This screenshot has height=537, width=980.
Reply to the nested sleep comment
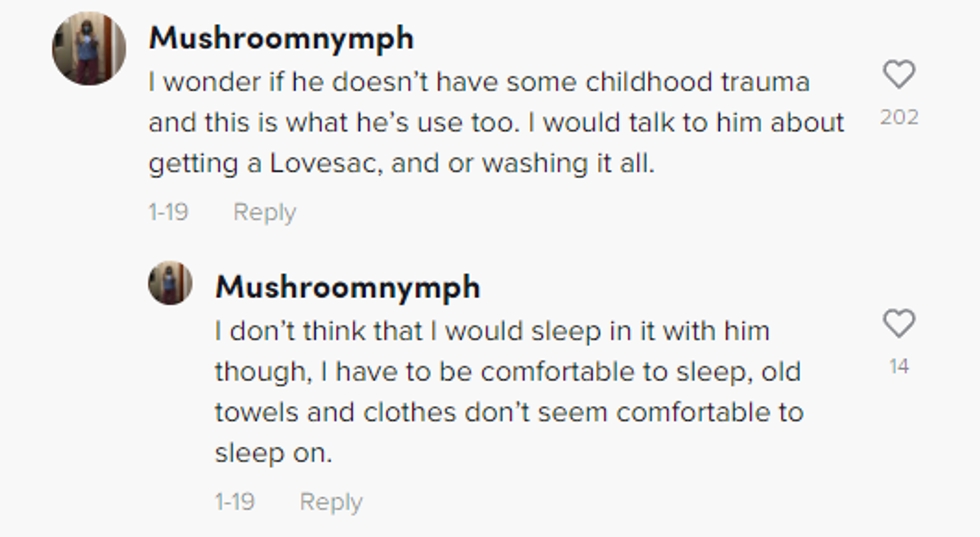click(x=331, y=501)
